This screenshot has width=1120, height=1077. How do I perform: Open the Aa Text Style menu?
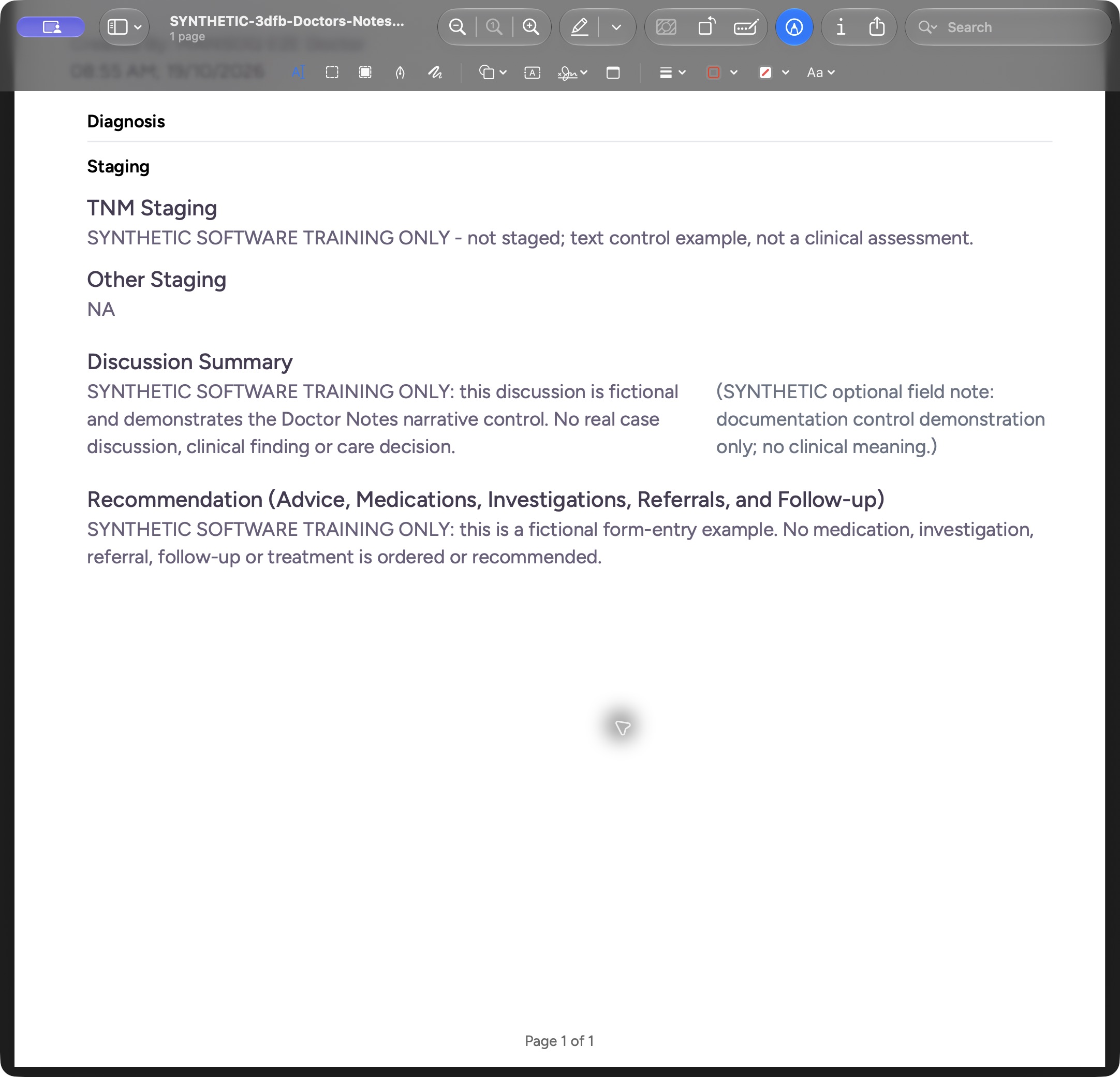[820, 72]
